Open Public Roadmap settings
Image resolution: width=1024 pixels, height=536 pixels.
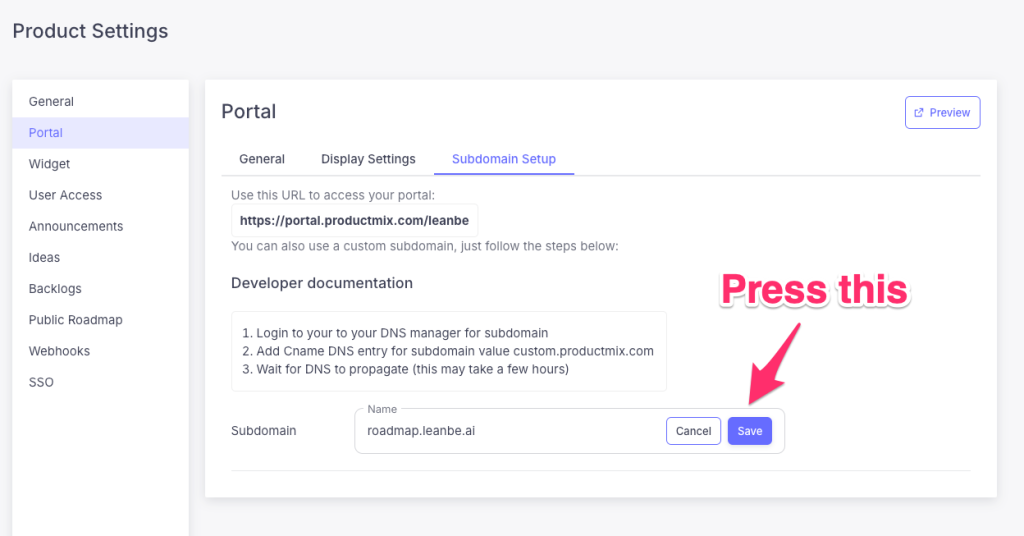(x=75, y=320)
